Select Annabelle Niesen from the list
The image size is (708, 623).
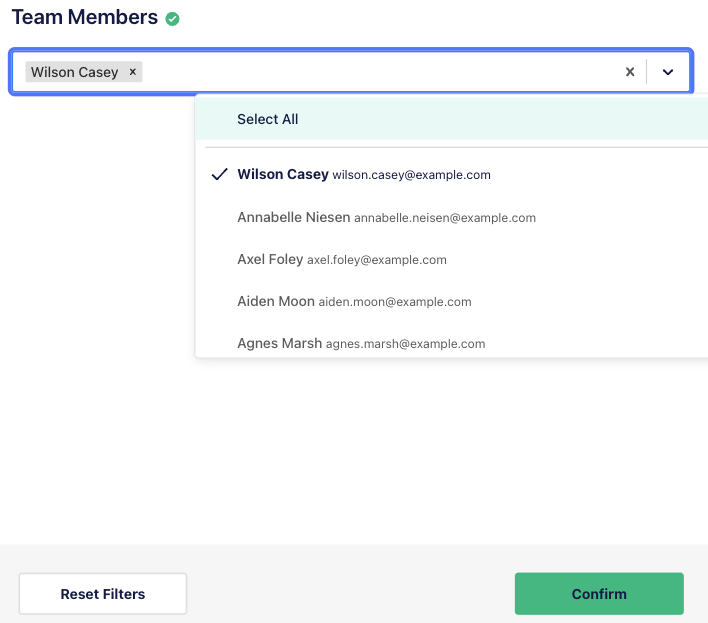293,217
